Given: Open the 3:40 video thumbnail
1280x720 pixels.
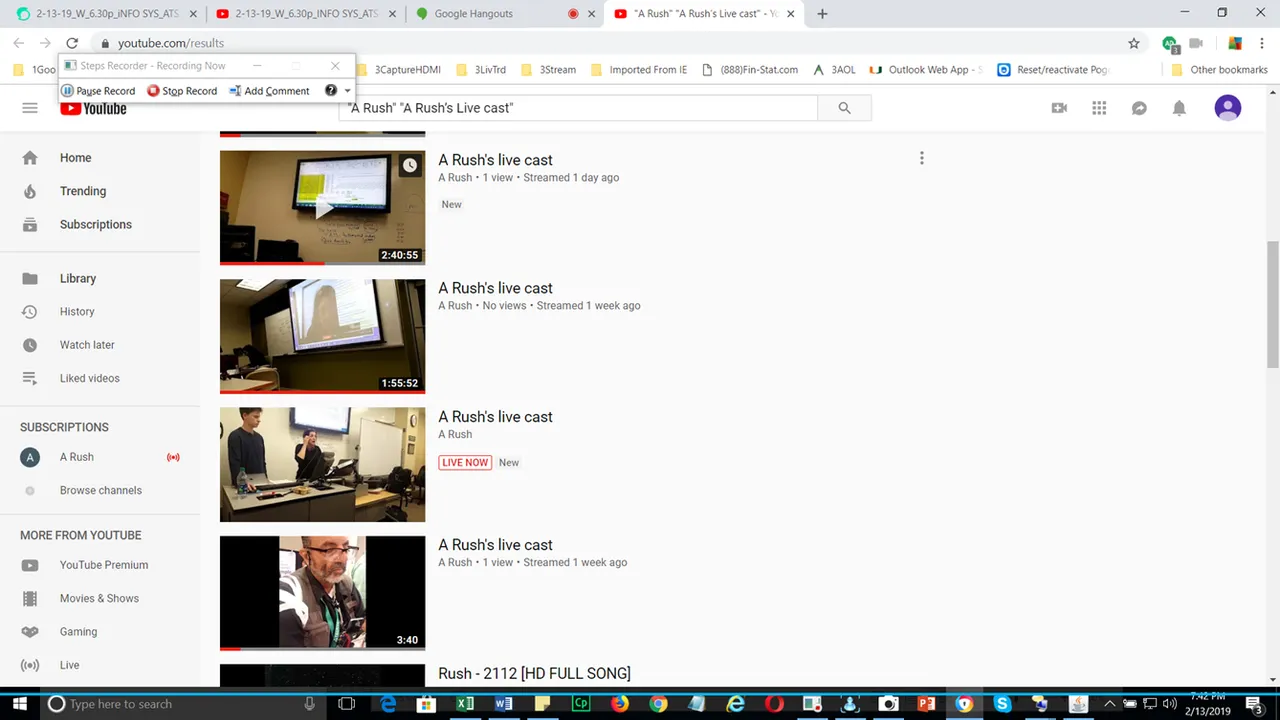Looking at the screenshot, I should click(x=322, y=593).
